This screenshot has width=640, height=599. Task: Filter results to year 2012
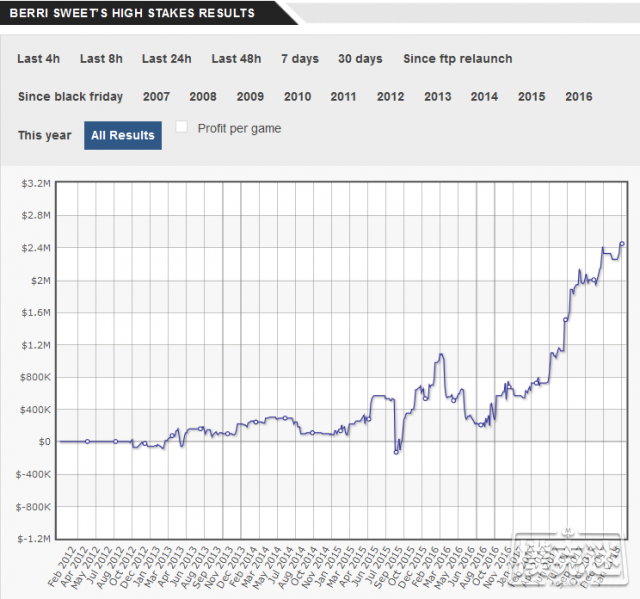[391, 97]
